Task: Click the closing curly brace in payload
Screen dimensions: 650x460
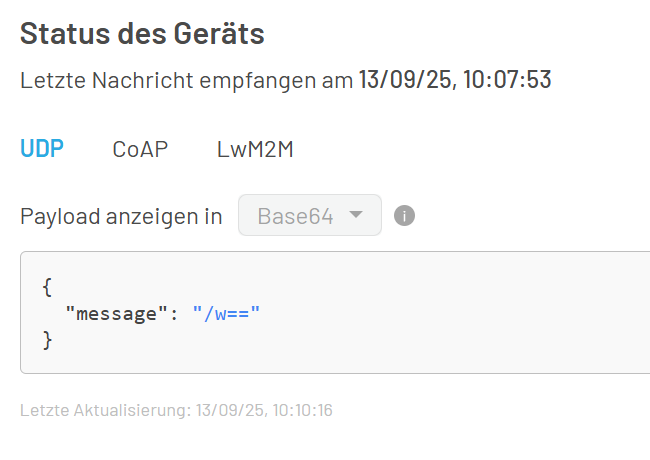Action: coord(47,340)
